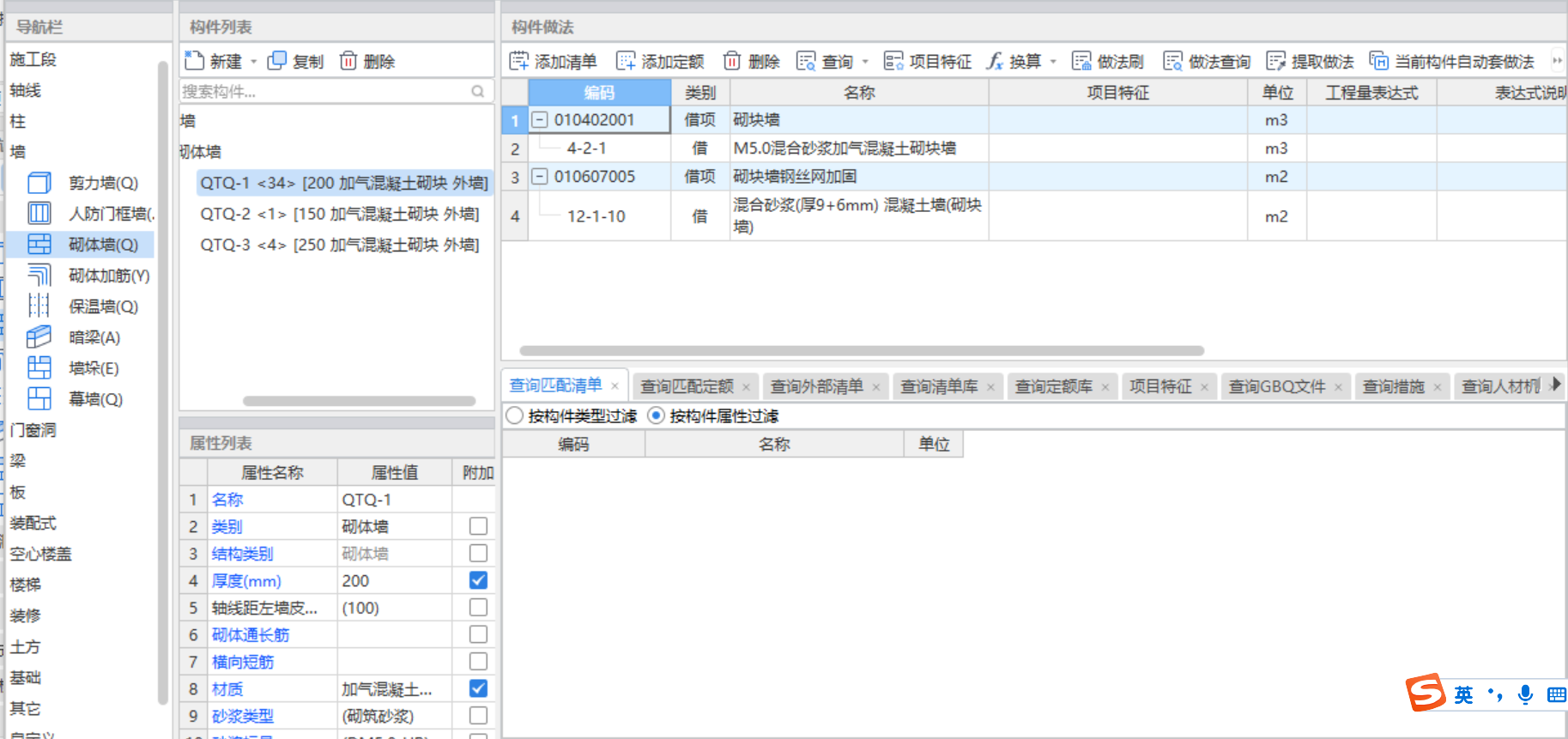The height and width of the screenshot is (739, 1568).
Task: Select the 暗梁(A) icon
Action: 39,337
